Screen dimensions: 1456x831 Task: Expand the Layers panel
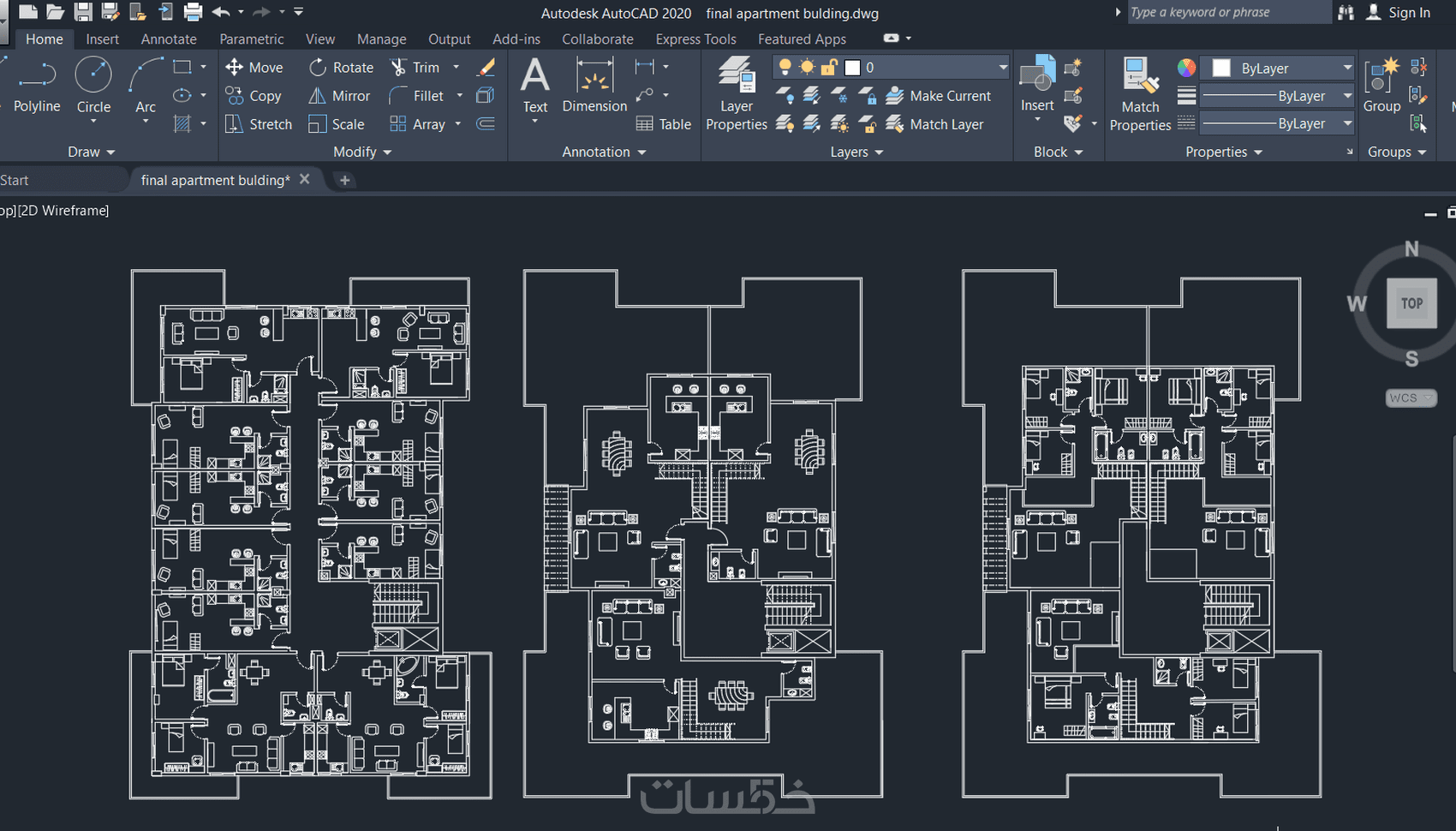point(856,152)
